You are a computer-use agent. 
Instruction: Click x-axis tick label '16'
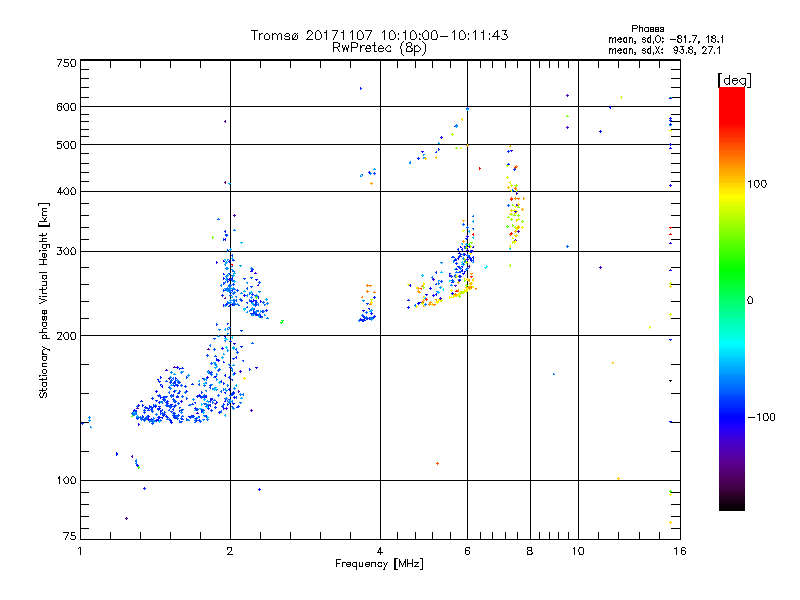pyautogui.click(x=680, y=551)
